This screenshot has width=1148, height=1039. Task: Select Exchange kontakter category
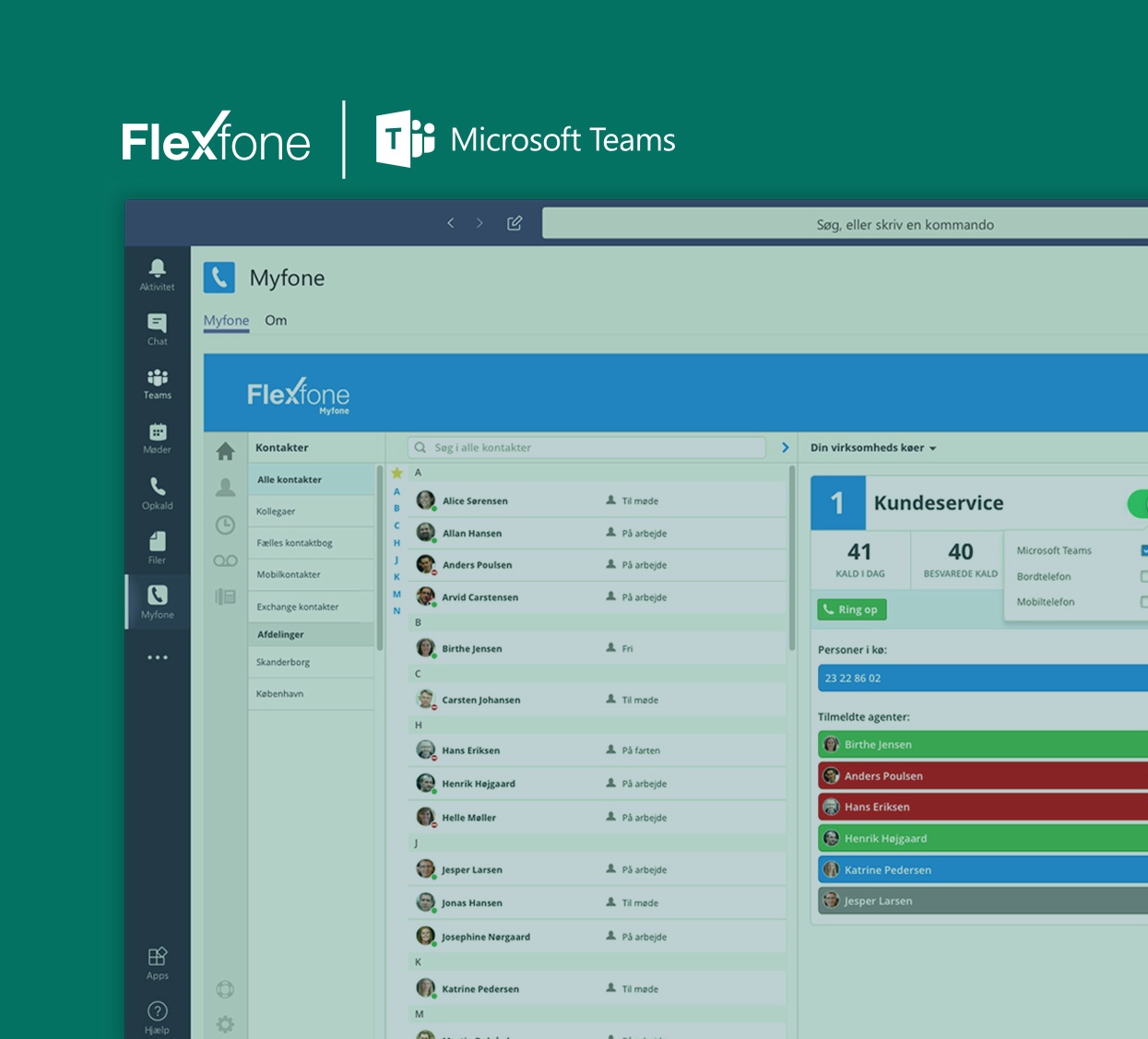point(312,607)
